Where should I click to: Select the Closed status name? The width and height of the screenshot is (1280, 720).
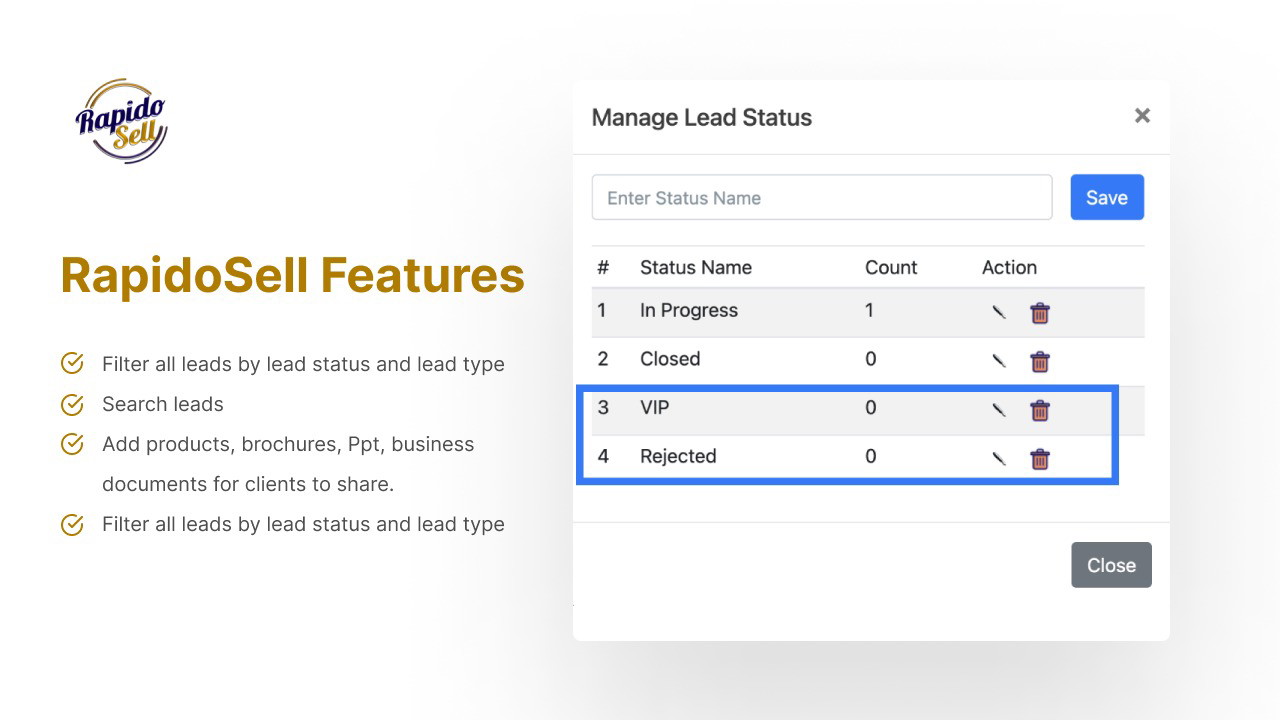pyautogui.click(x=670, y=359)
